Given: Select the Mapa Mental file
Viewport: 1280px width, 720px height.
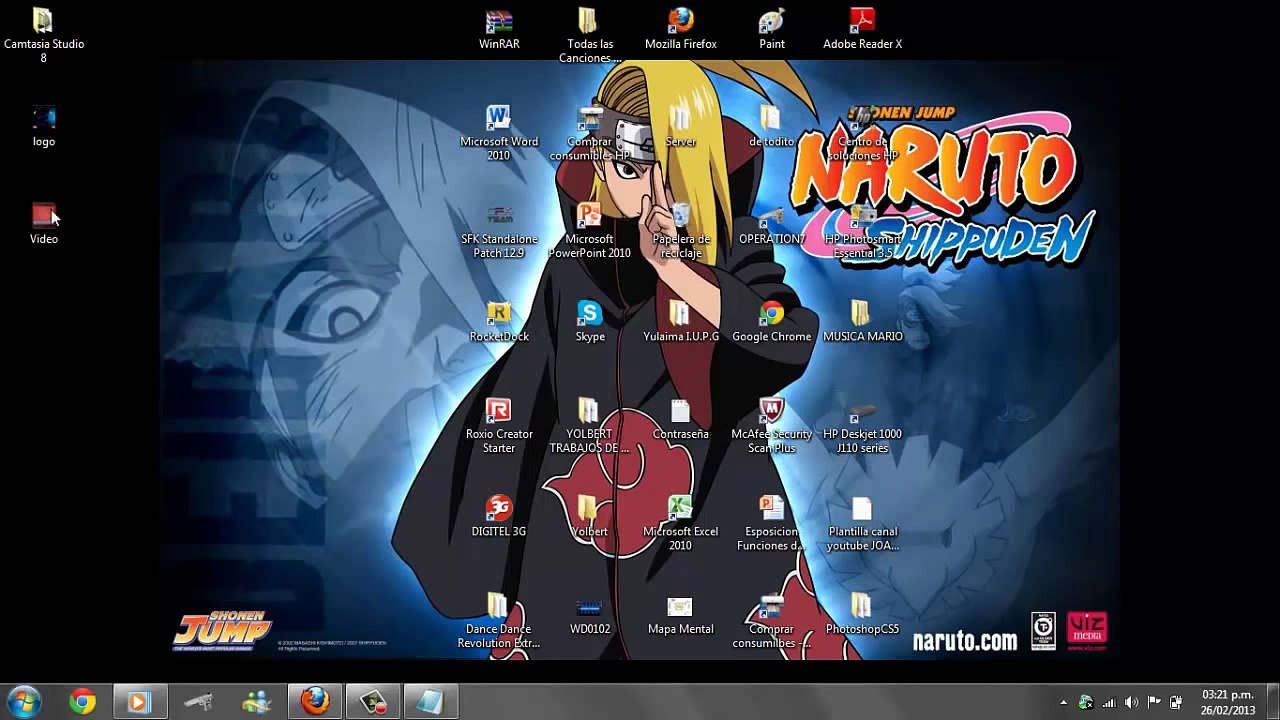Looking at the screenshot, I should (681, 613).
